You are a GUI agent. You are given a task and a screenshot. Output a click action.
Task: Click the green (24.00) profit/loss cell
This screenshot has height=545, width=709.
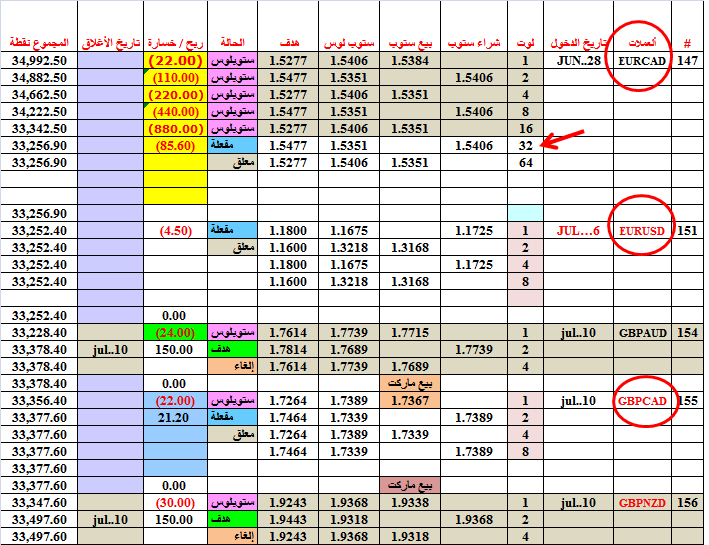coord(175,332)
